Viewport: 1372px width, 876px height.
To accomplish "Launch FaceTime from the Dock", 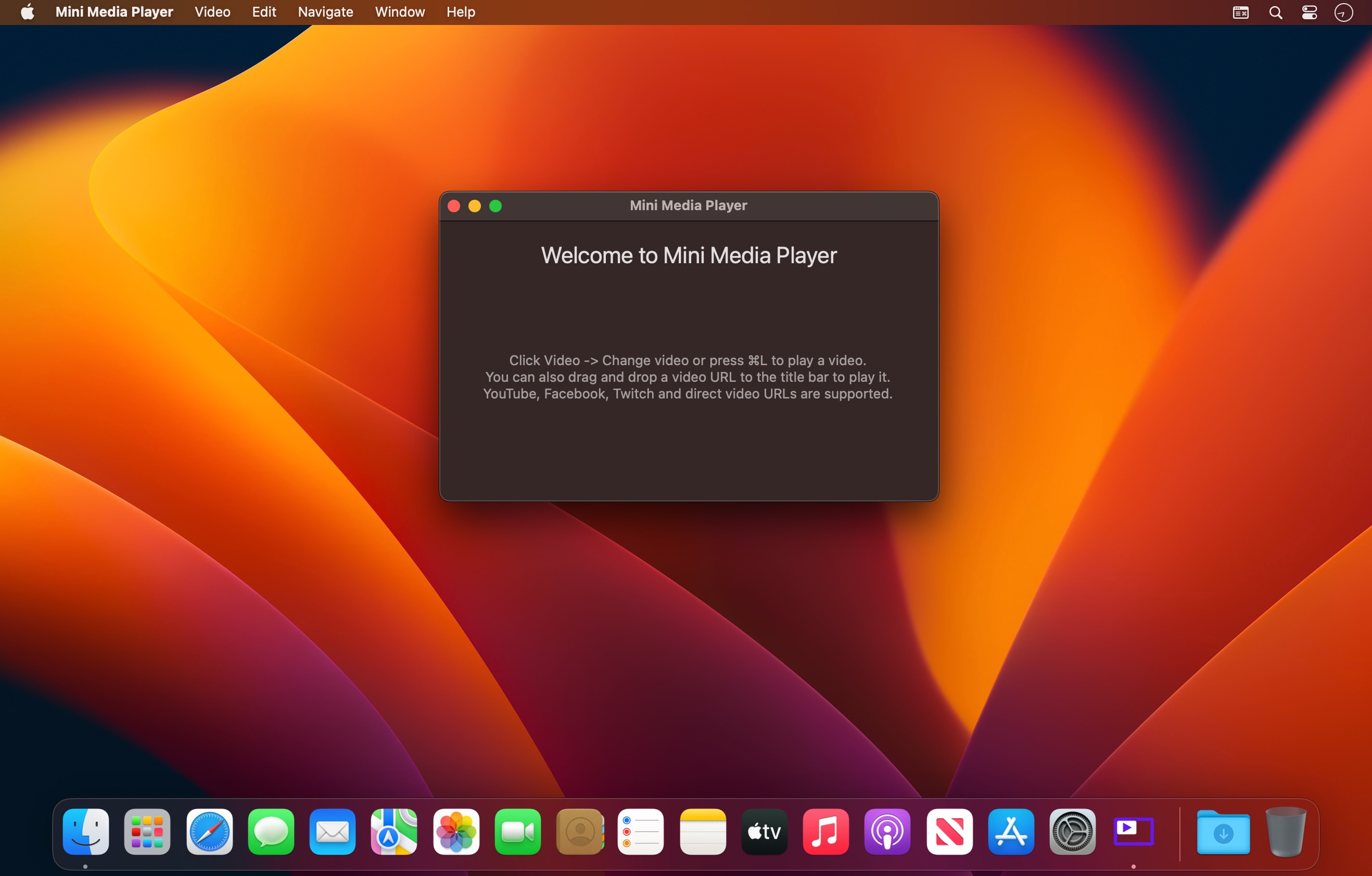I will [x=517, y=831].
